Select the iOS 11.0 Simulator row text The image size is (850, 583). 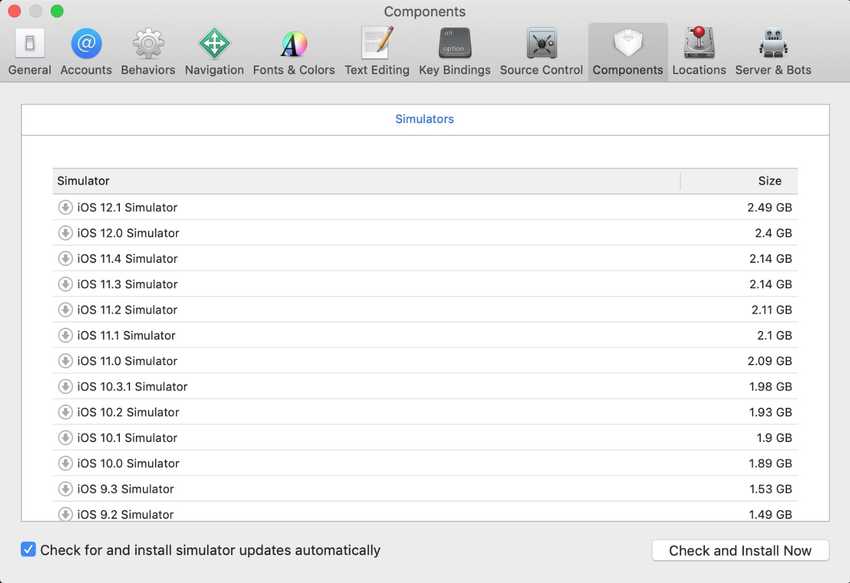(127, 361)
